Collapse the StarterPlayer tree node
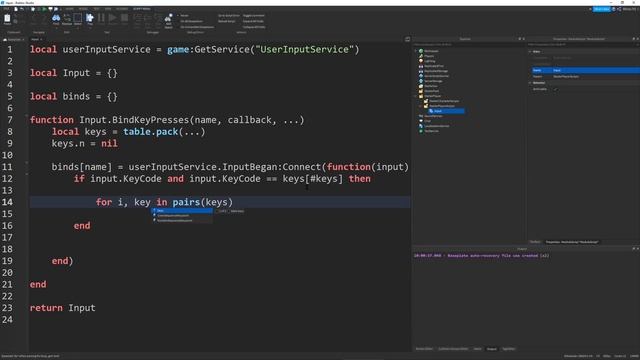Screen dimensions: 640x360 416,96
